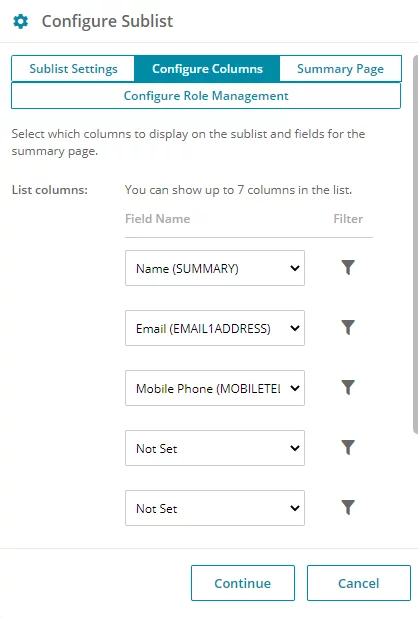This screenshot has height=617, width=418.
Task: Click the Cancel button
Action: [x=359, y=583]
